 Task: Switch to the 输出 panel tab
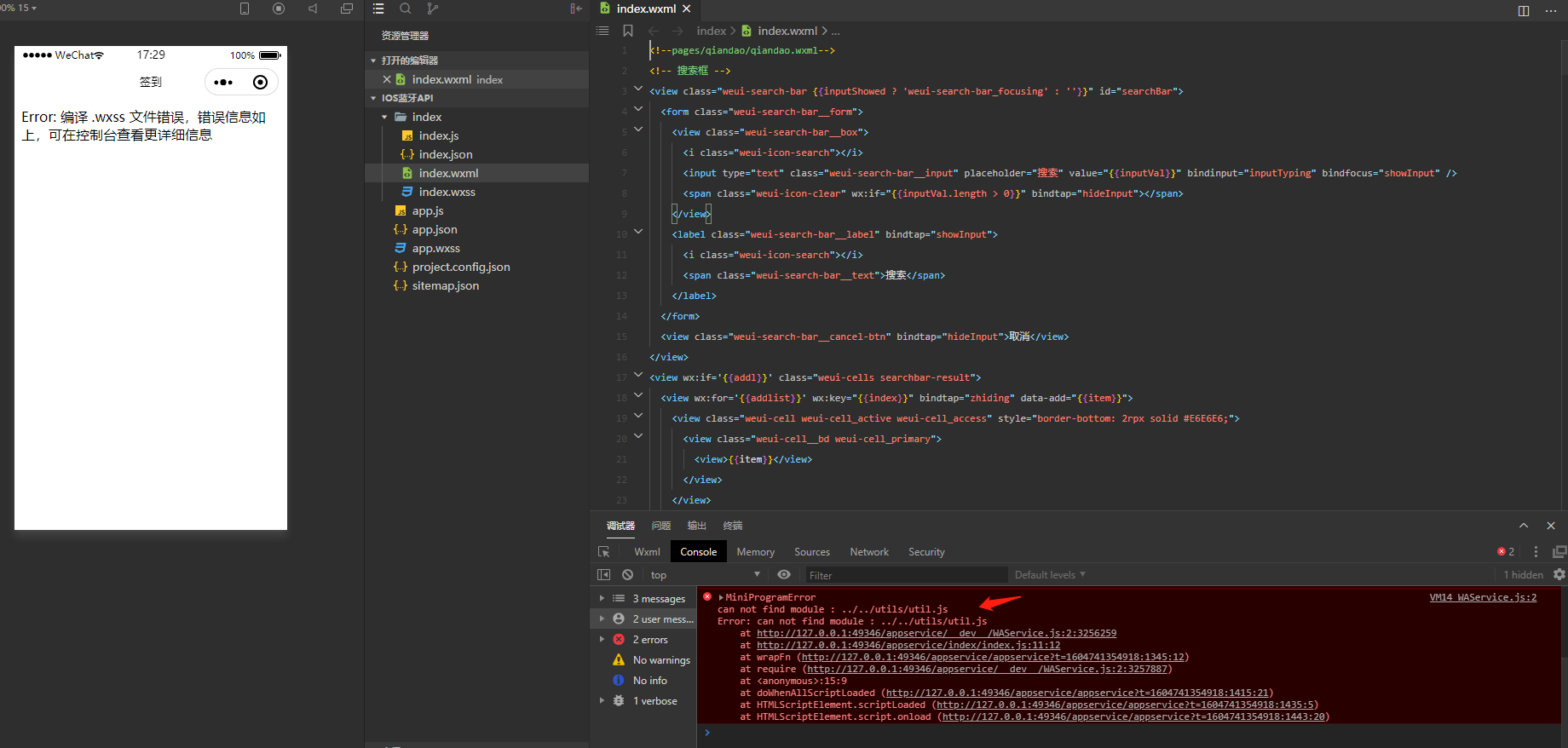click(x=697, y=526)
